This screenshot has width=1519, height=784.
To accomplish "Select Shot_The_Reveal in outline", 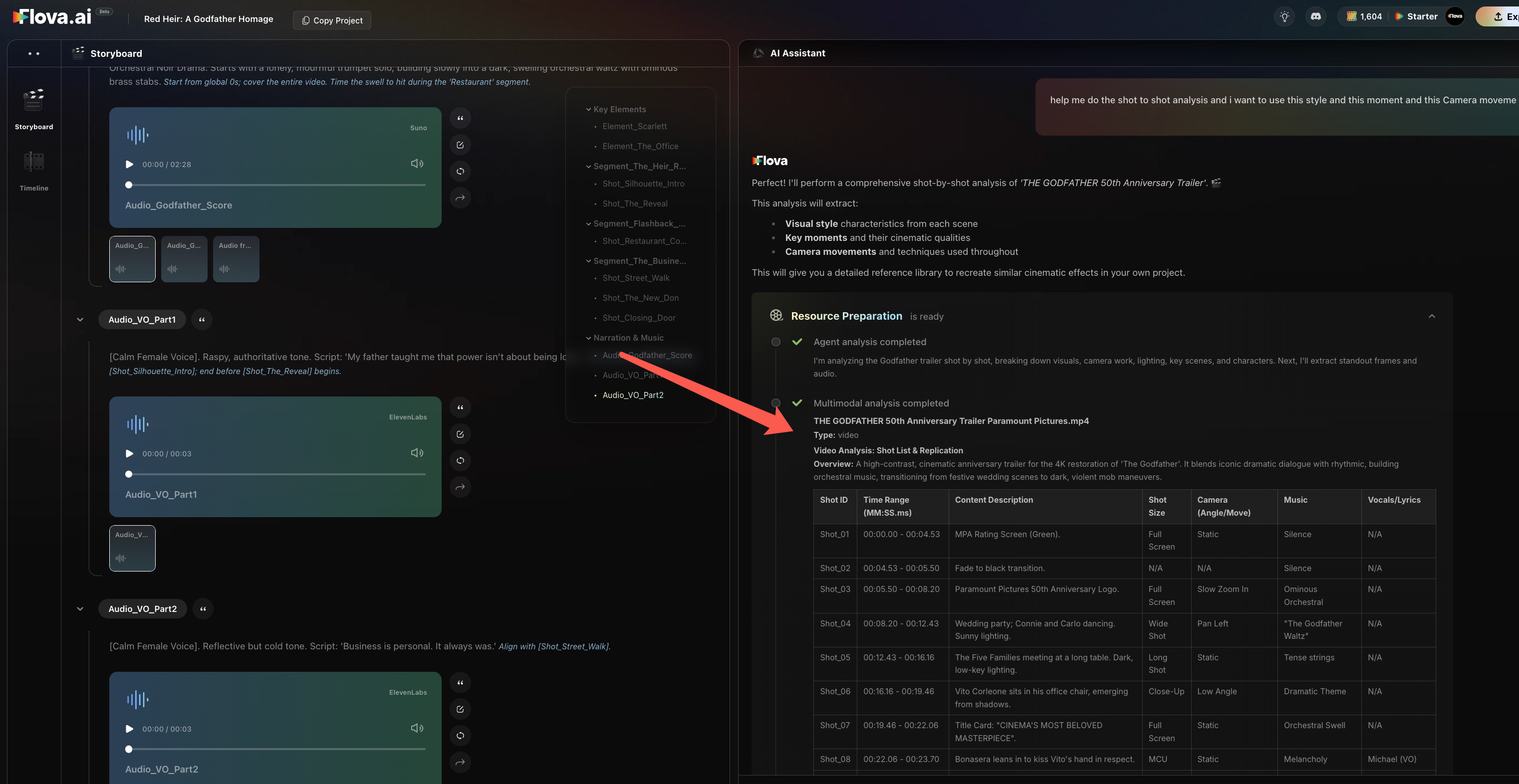I will coord(634,203).
